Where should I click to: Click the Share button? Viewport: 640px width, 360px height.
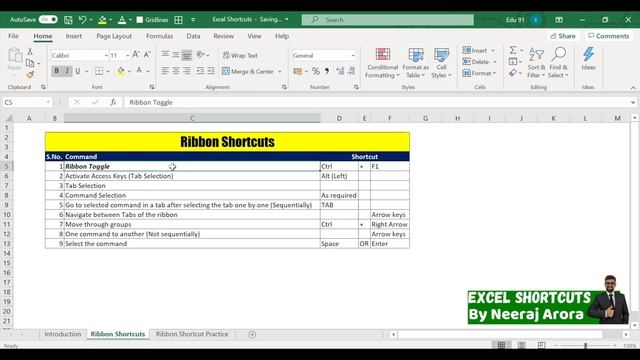[562, 36]
